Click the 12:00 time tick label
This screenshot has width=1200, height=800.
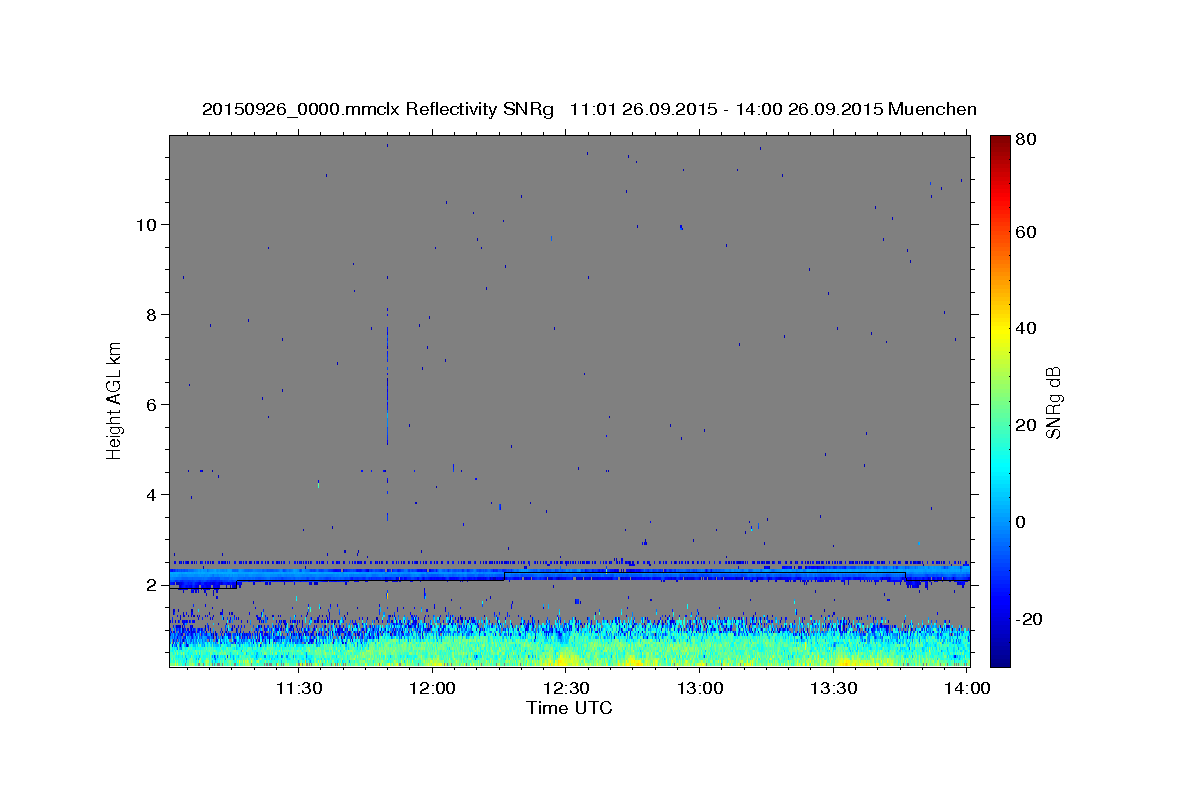(433, 688)
